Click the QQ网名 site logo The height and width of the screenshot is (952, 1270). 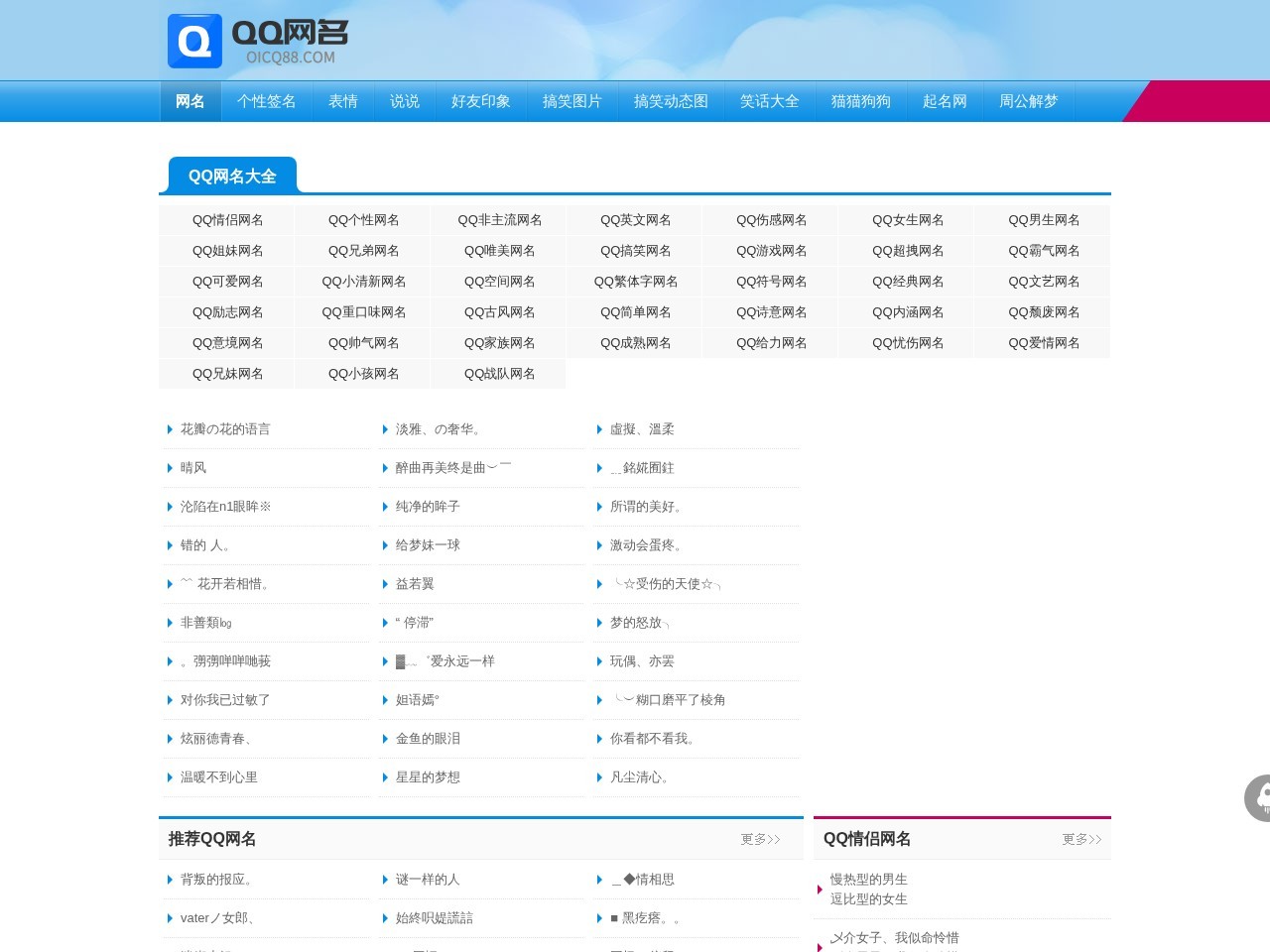[x=259, y=42]
